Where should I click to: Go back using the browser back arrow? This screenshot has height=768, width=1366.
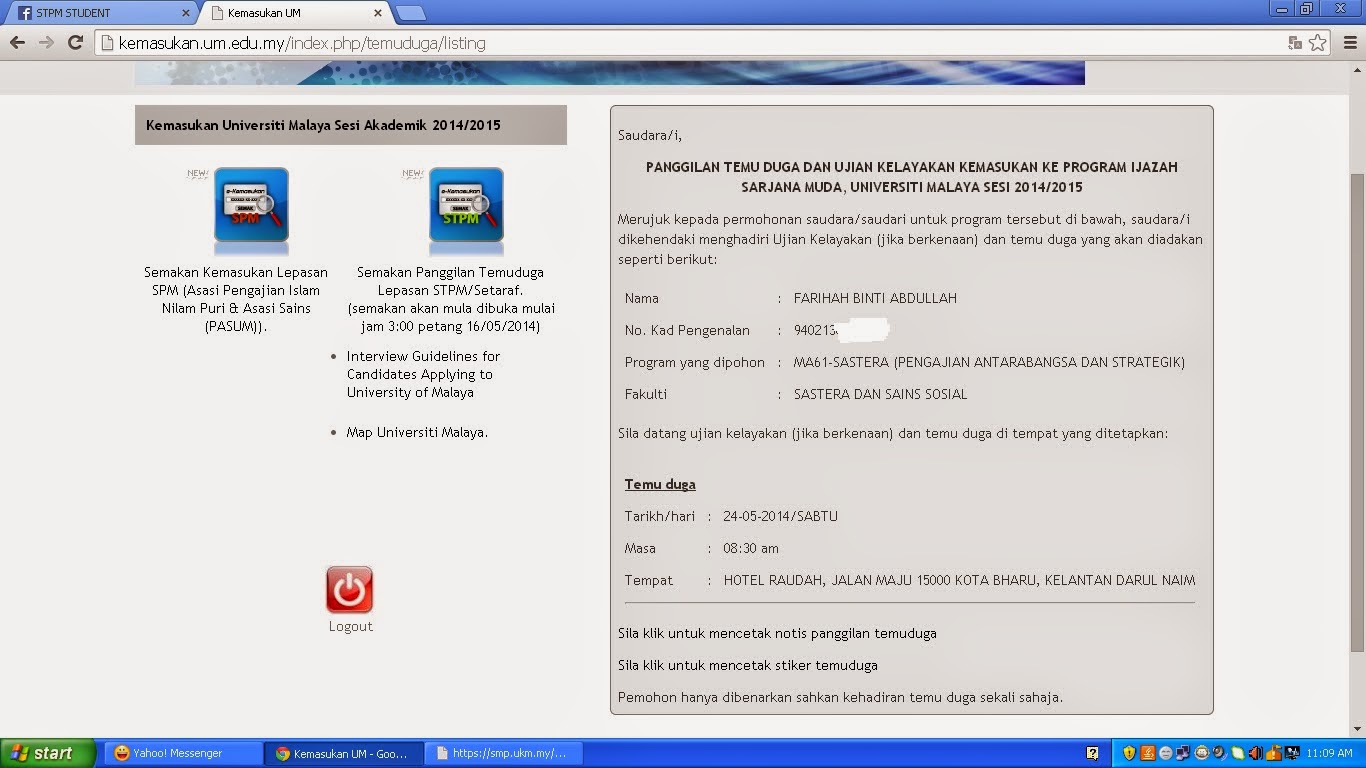[x=17, y=43]
